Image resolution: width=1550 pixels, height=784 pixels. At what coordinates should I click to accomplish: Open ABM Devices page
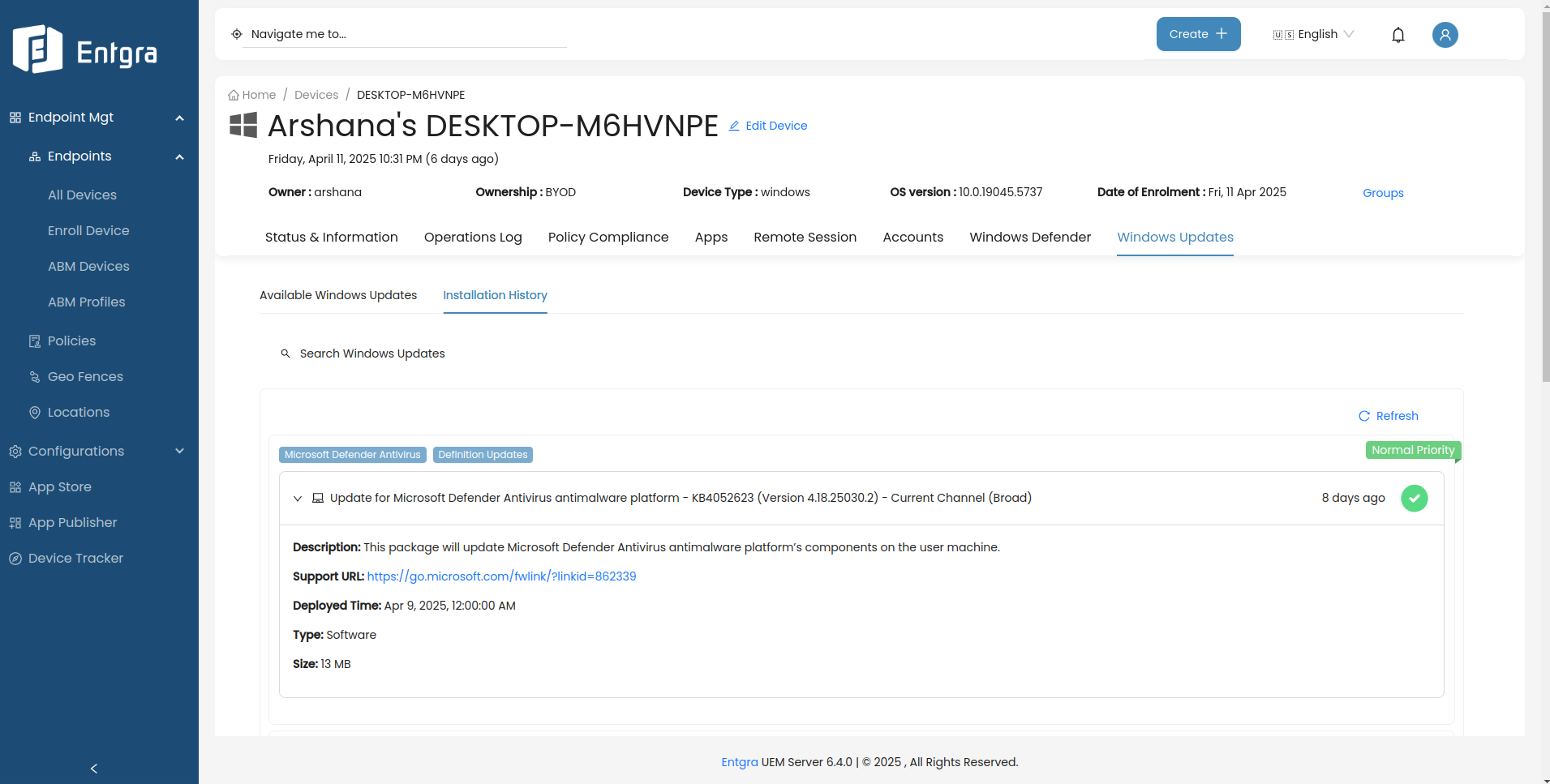[x=88, y=267]
